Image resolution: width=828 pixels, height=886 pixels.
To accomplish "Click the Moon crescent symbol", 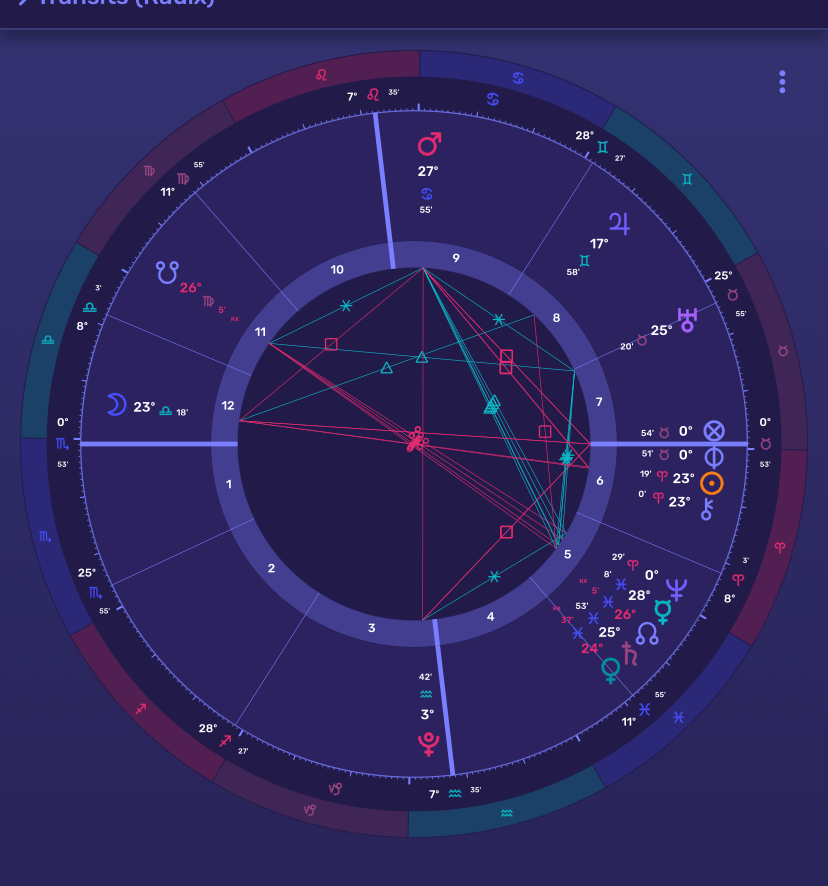I will pos(116,405).
